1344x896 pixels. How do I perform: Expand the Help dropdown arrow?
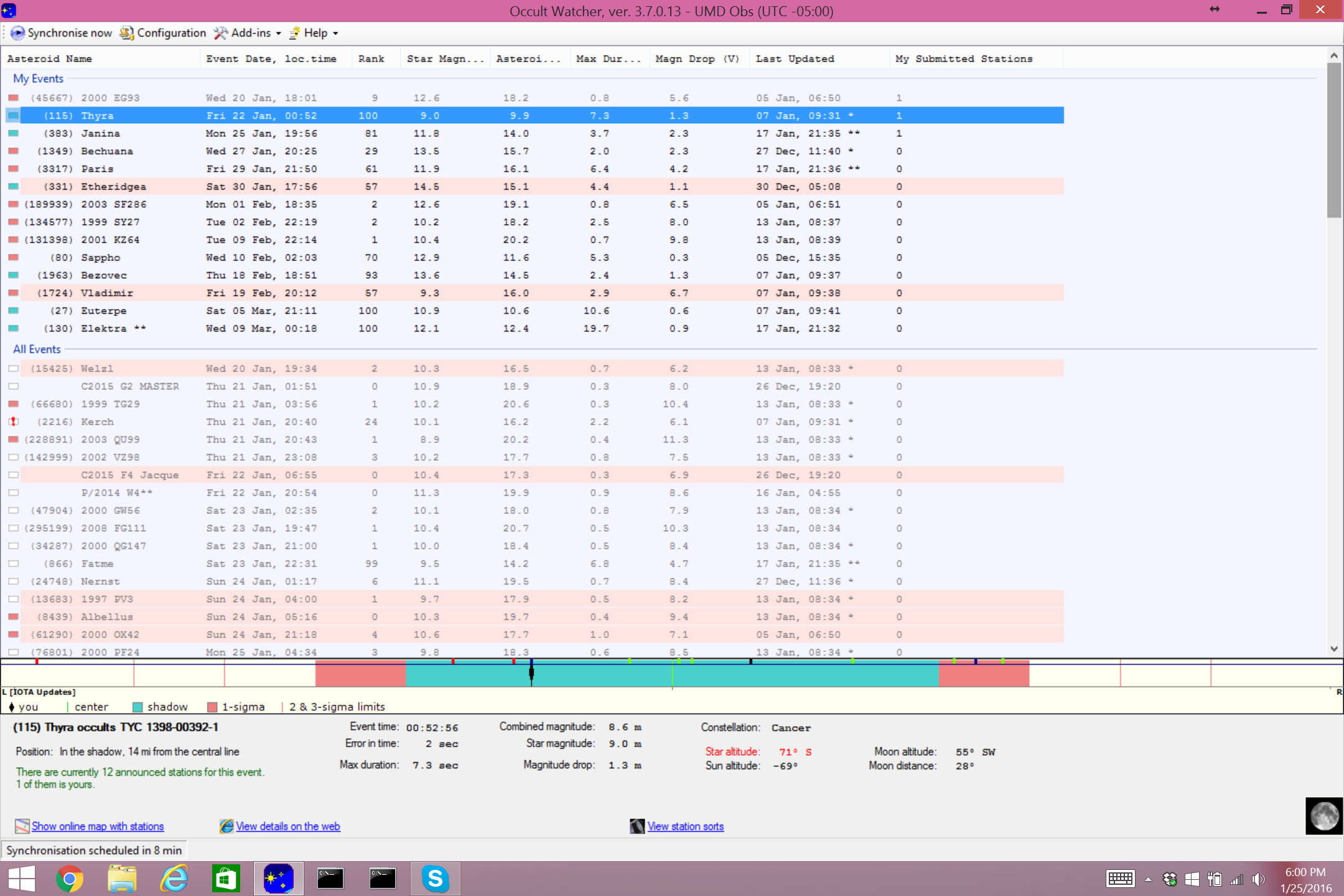pos(336,34)
